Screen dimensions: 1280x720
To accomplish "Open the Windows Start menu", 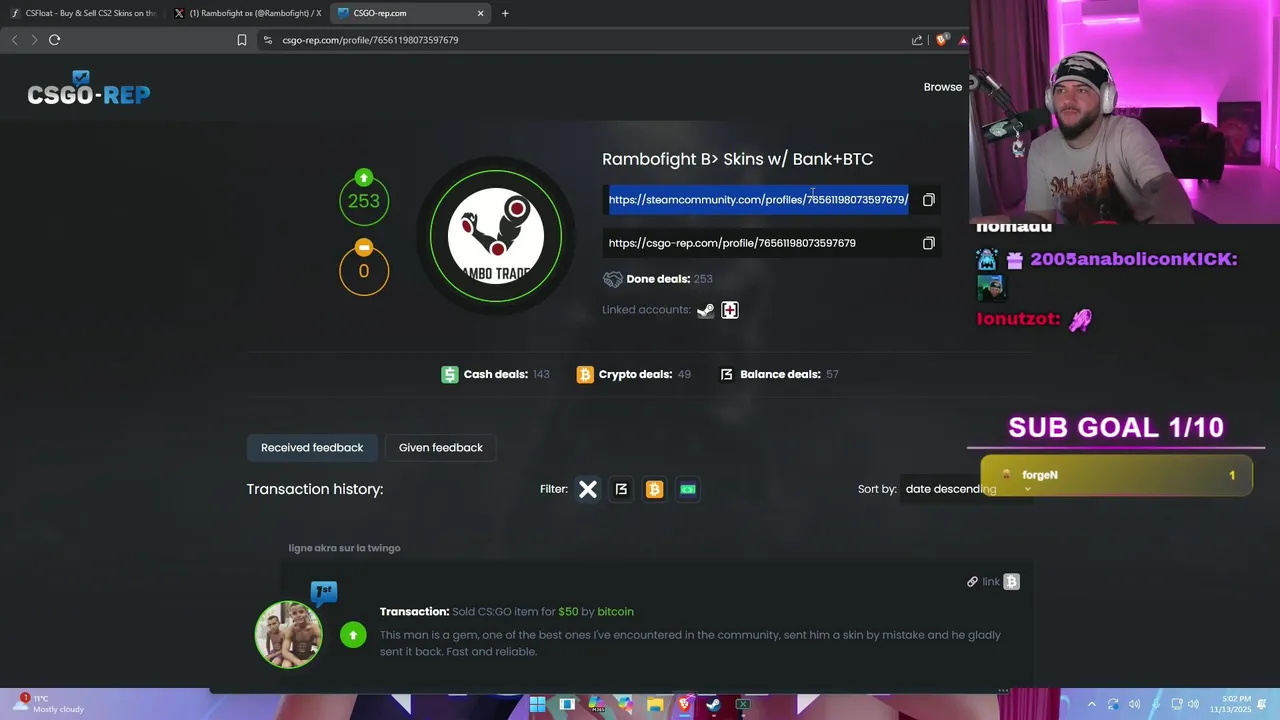I will 538,705.
